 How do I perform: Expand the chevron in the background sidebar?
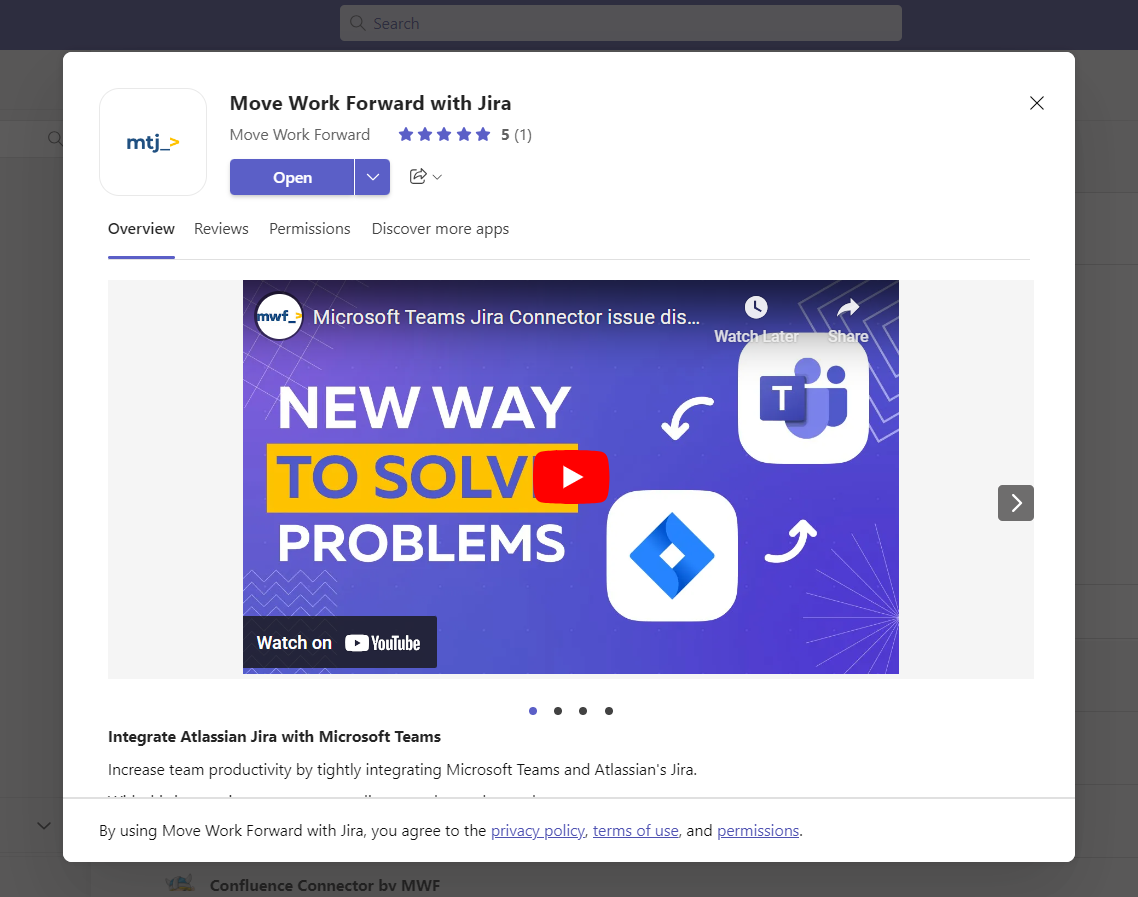(44, 825)
